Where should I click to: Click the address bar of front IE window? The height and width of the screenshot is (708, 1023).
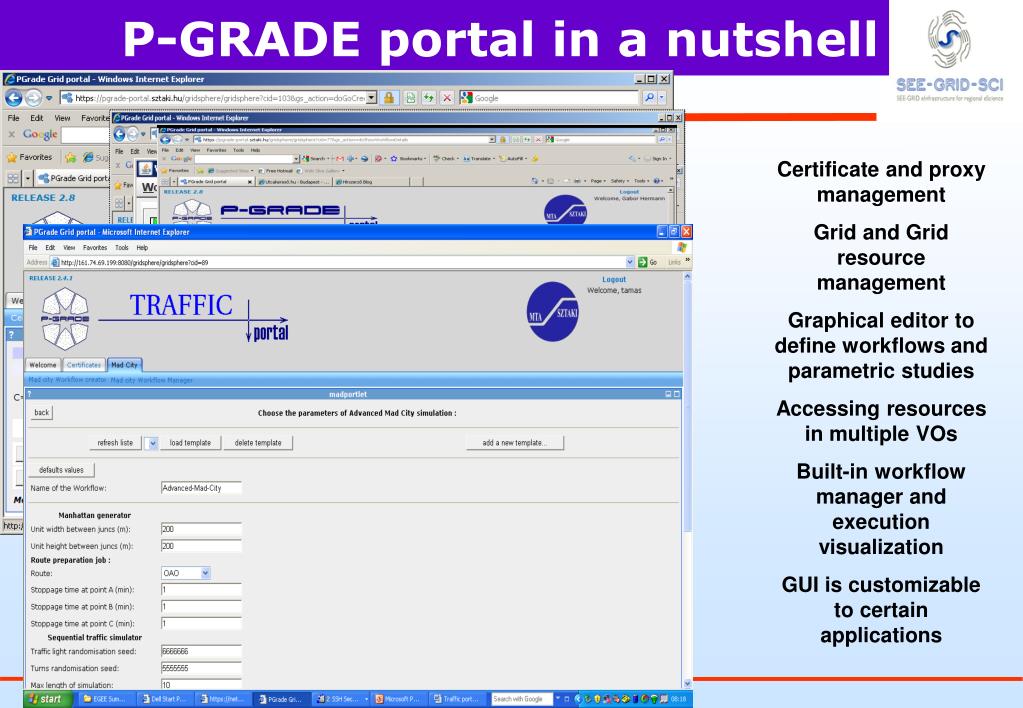[x=343, y=262]
